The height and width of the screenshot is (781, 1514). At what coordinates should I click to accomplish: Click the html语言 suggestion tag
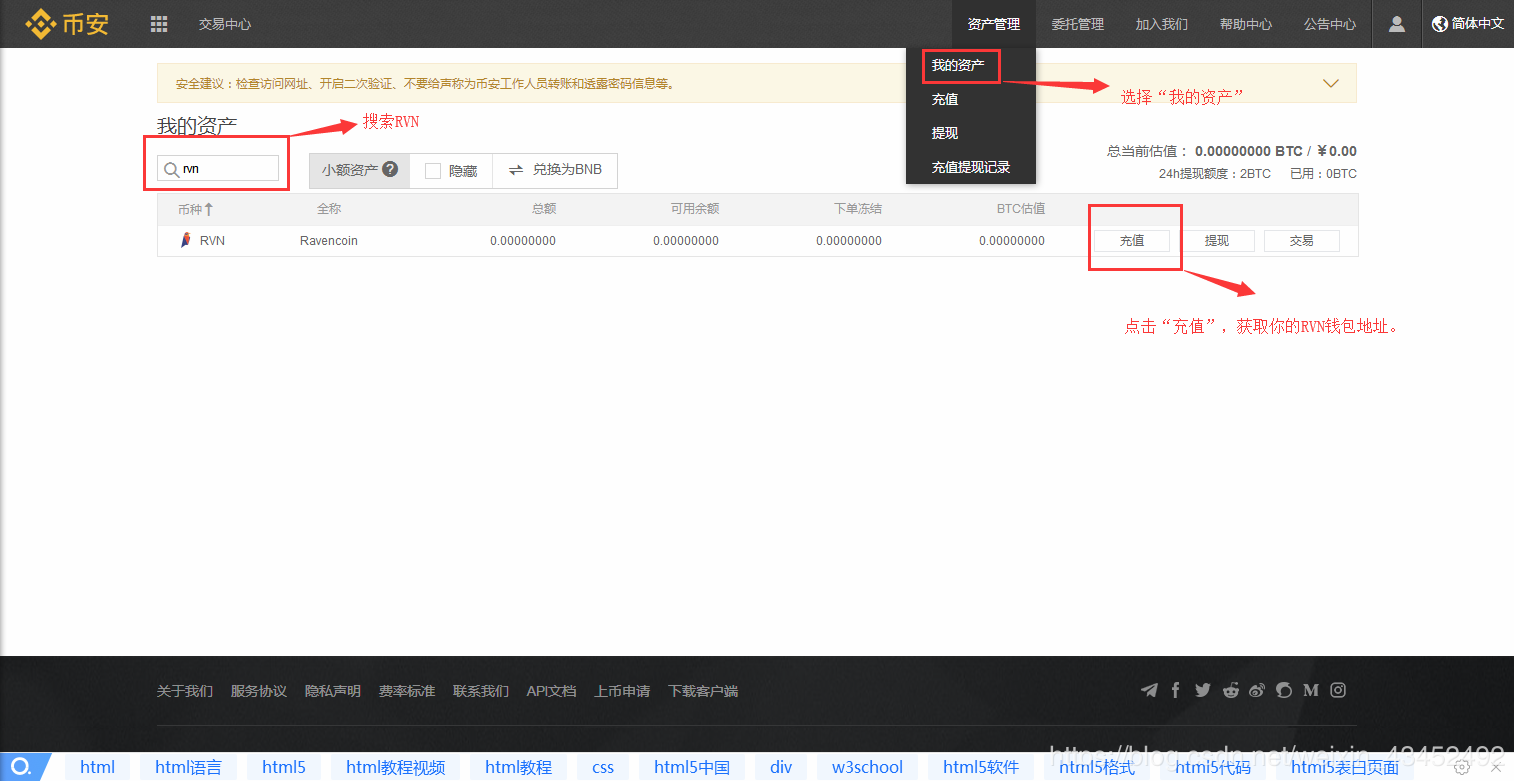click(188, 768)
